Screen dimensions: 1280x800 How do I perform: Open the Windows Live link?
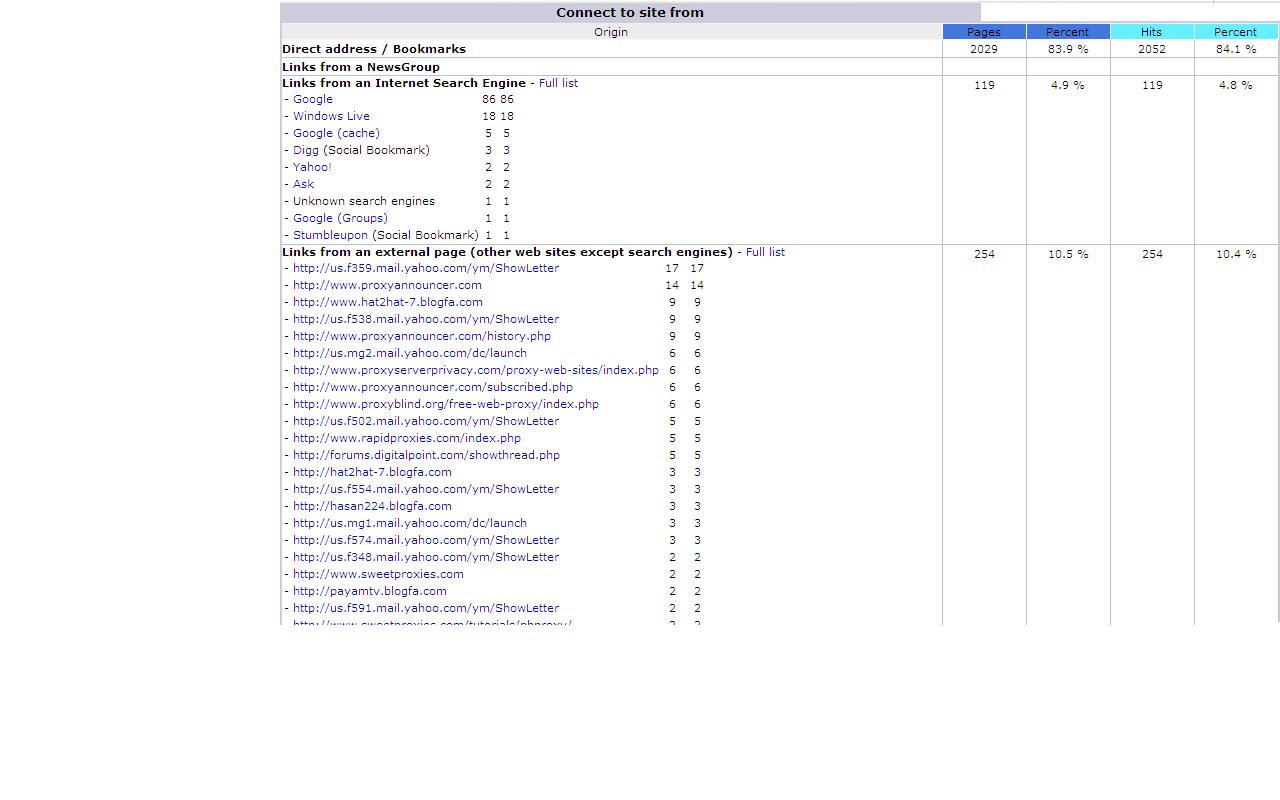tap(331, 116)
